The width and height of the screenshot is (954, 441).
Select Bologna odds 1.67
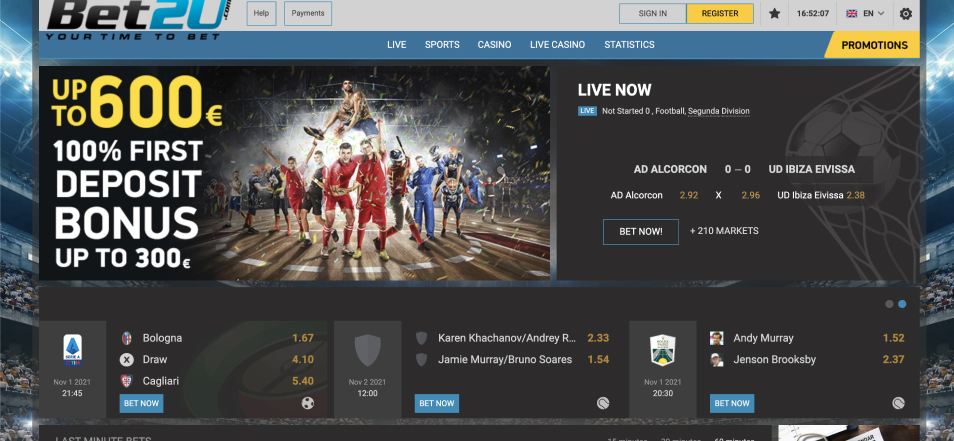pos(303,338)
